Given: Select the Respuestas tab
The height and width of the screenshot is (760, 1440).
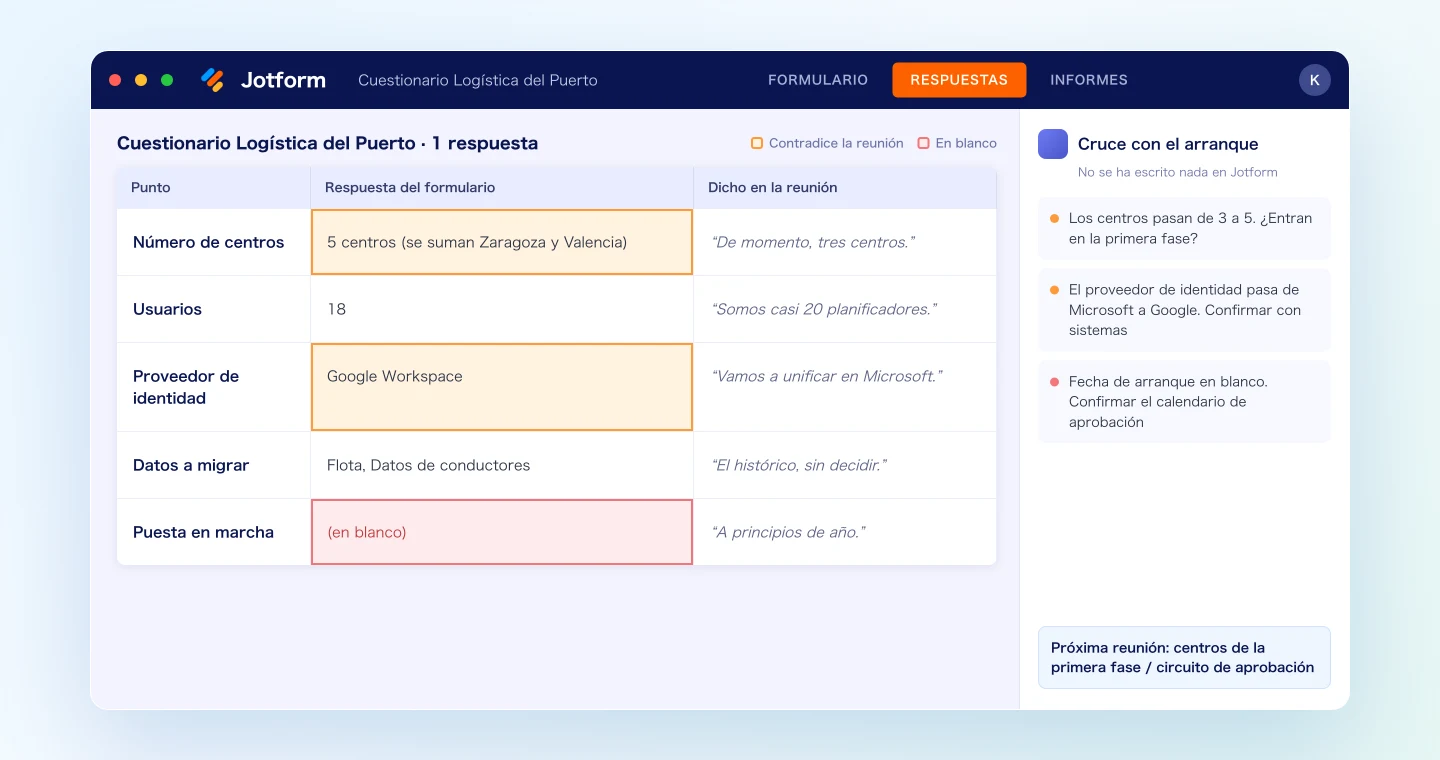Looking at the screenshot, I should tap(959, 80).
